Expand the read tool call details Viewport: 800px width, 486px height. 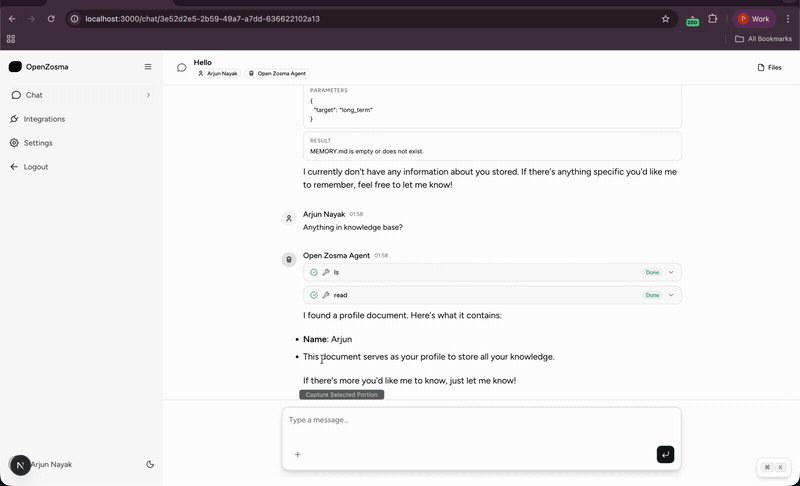(671, 295)
